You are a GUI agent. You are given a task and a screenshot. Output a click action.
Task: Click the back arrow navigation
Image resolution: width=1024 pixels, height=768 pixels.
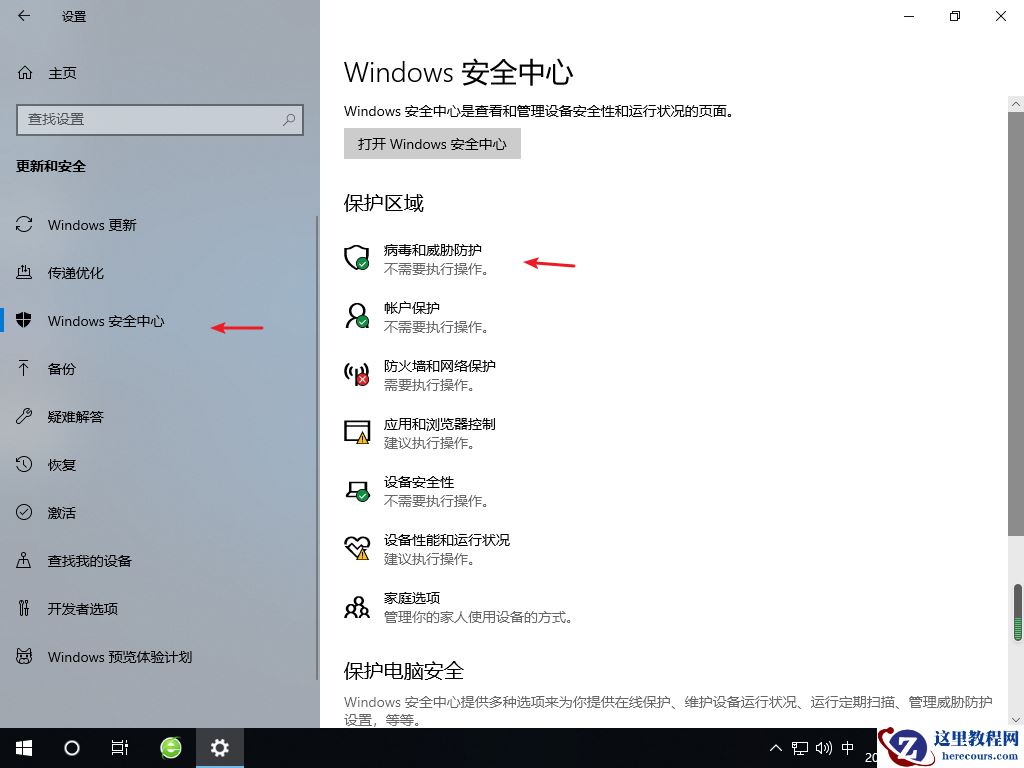pyautogui.click(x=22, y=16)
